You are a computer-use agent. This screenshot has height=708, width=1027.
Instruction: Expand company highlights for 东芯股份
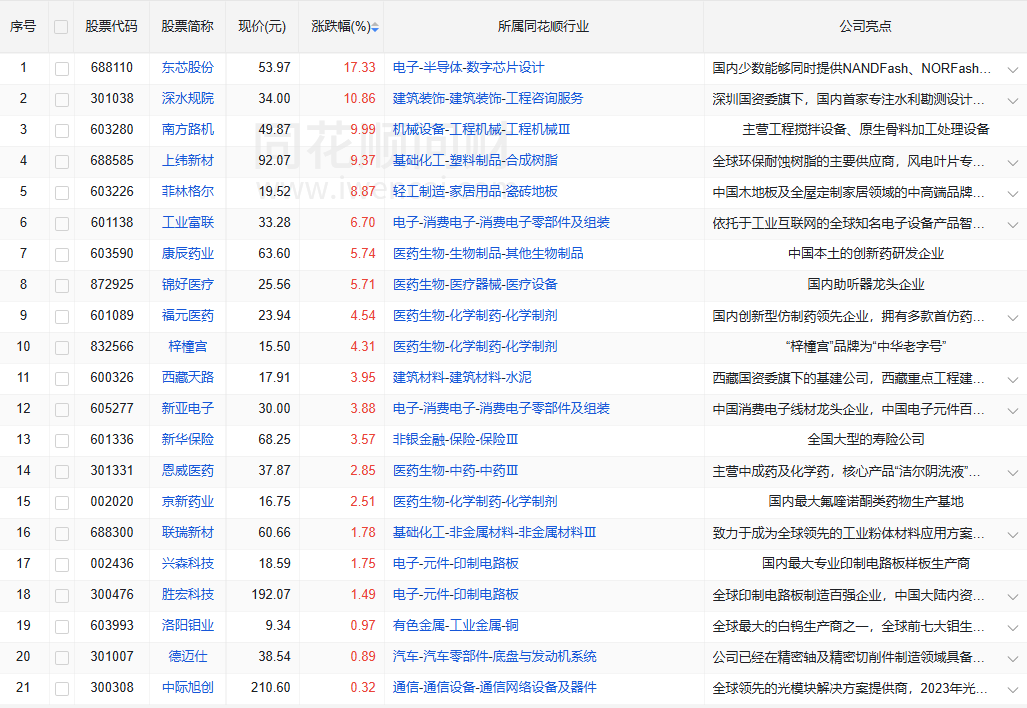tap(1013, 69)
